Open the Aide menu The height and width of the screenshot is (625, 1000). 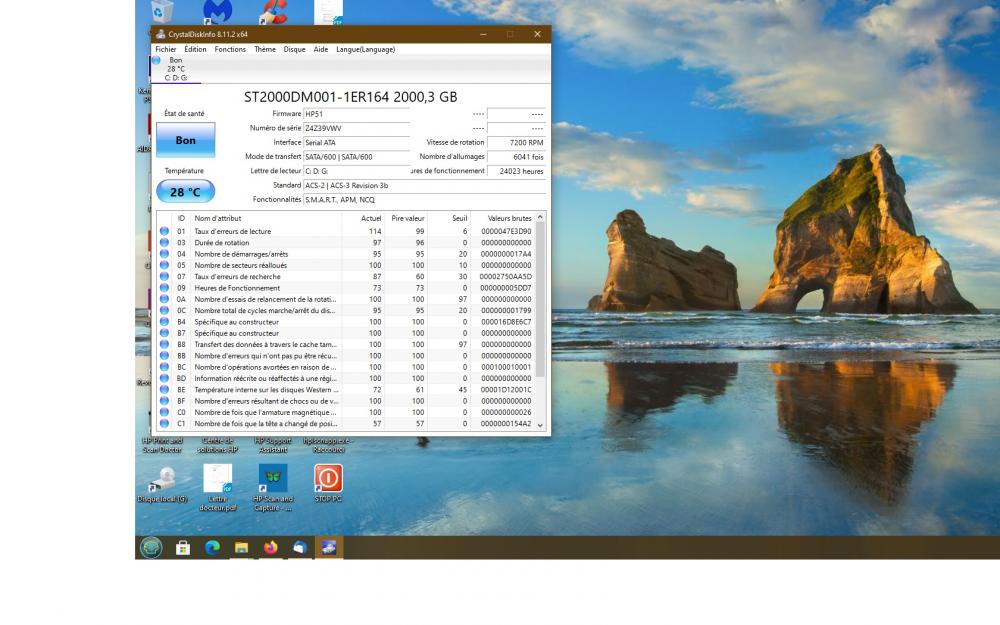(x=321, y=50)
